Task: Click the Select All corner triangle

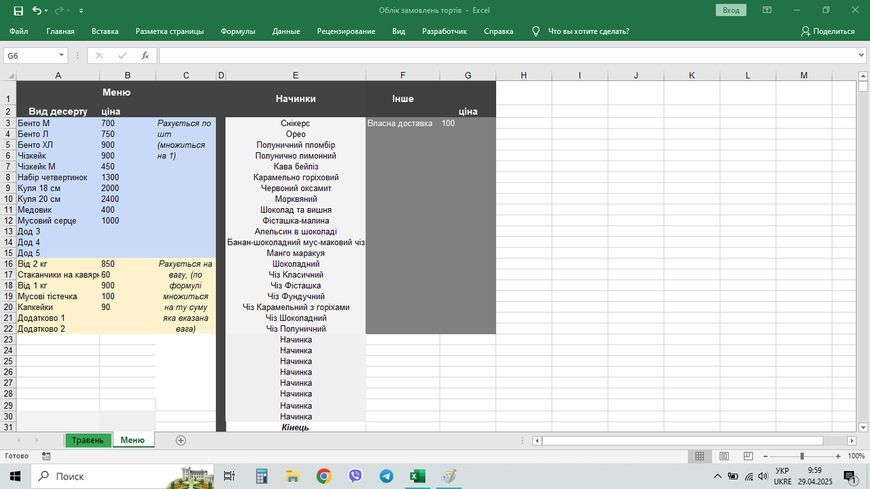Action: 11,75
